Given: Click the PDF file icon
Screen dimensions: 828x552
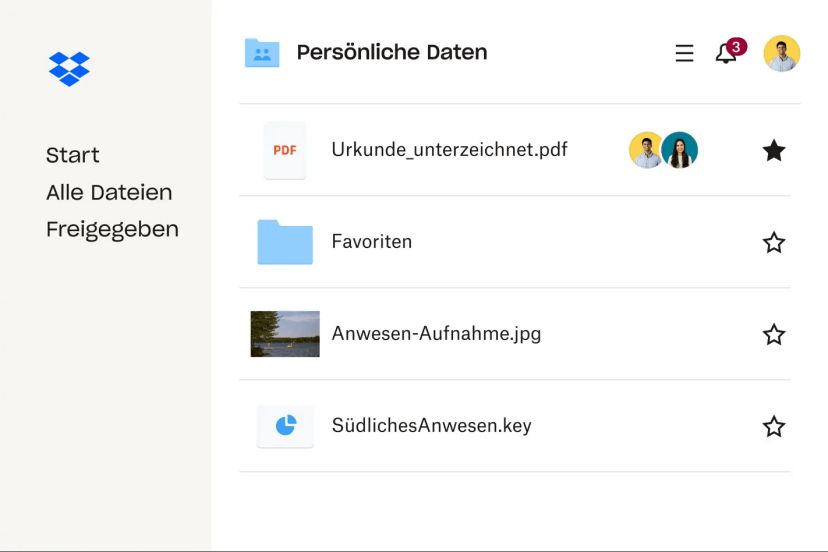Looking at the screenshot, I should [285, 150].
